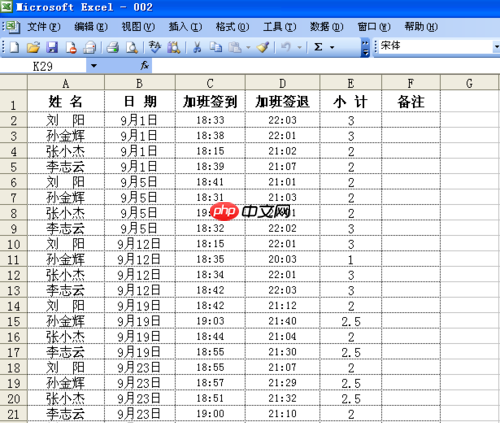
Task: Print the worksheet with printer icon
Action: (113, 47)
